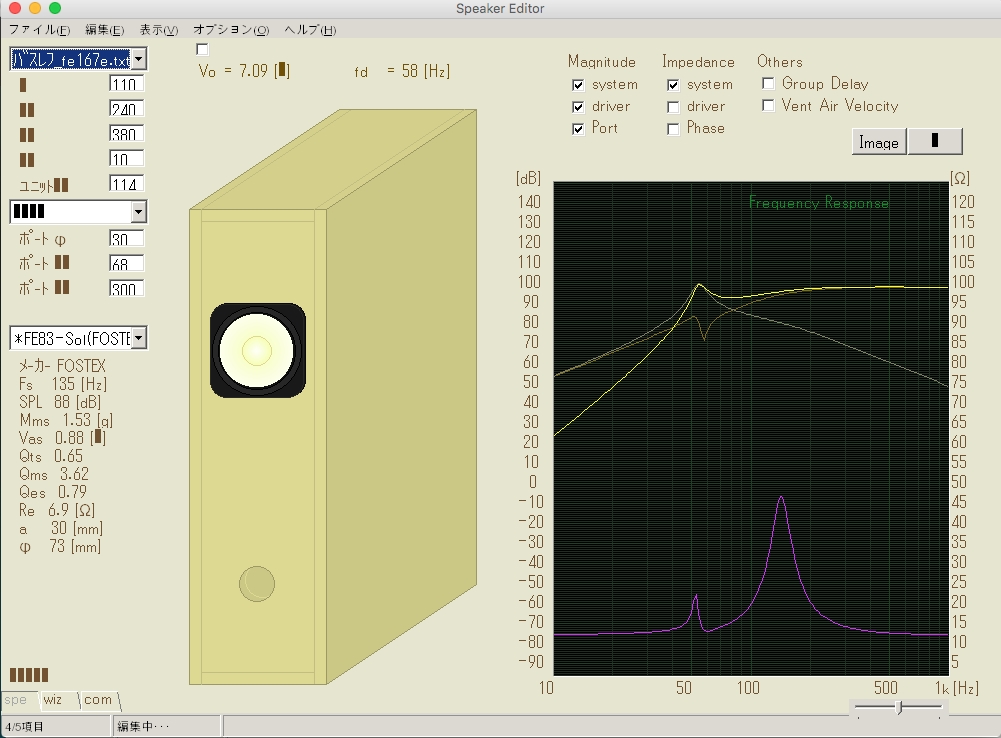Image resolution: width=1001 pixels, height=738 pixels.
Task: Disable the Magnitude Port checkbox
Action: (x=578, y=129)
